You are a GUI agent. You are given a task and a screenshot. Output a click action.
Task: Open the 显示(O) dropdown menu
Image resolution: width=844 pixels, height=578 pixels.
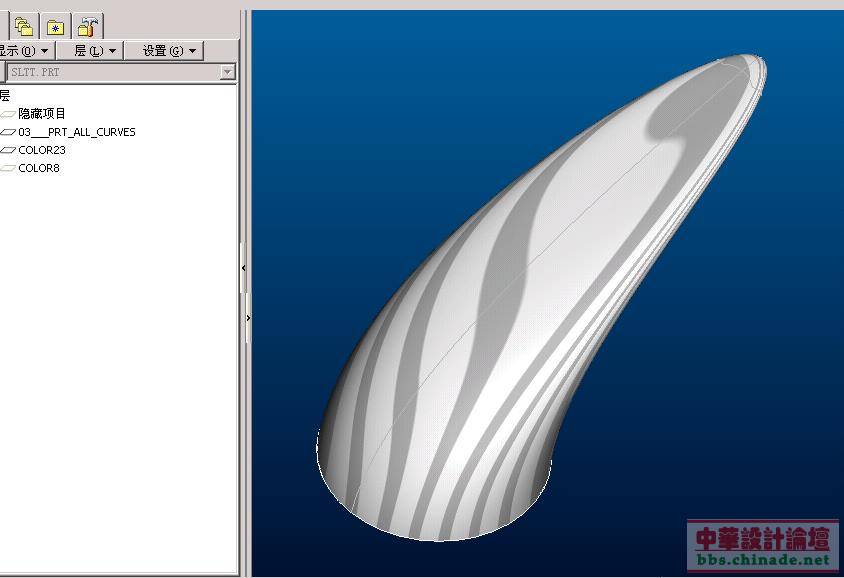point(22,50)
